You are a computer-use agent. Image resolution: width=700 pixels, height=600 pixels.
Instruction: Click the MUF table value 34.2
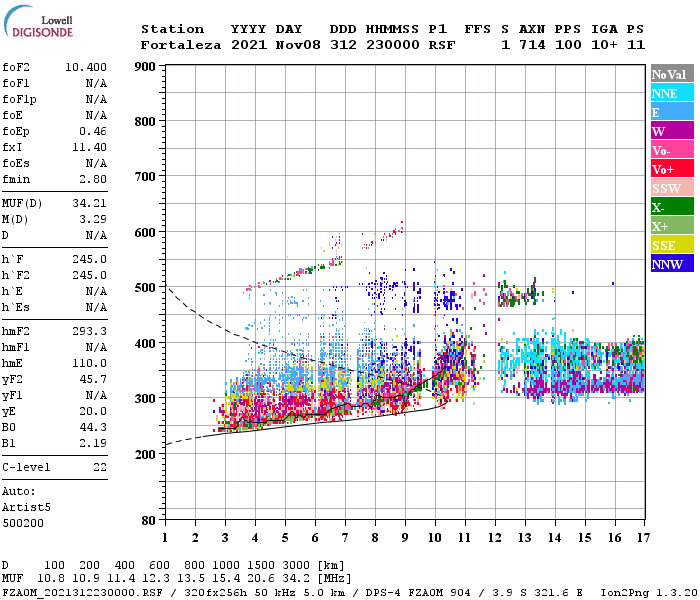coord(296,579)
